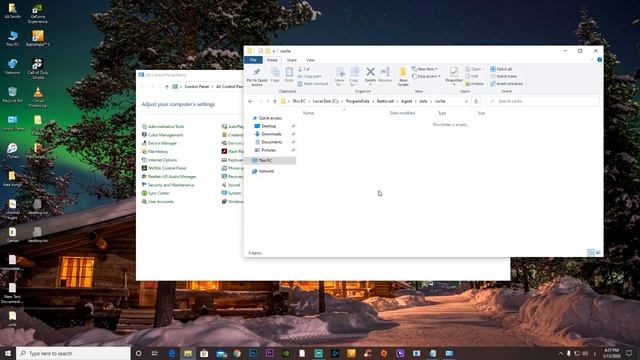Viewport: 640px width, 360px height.
Task: Open Google Chrome from the taskbar
Action: 237,353
